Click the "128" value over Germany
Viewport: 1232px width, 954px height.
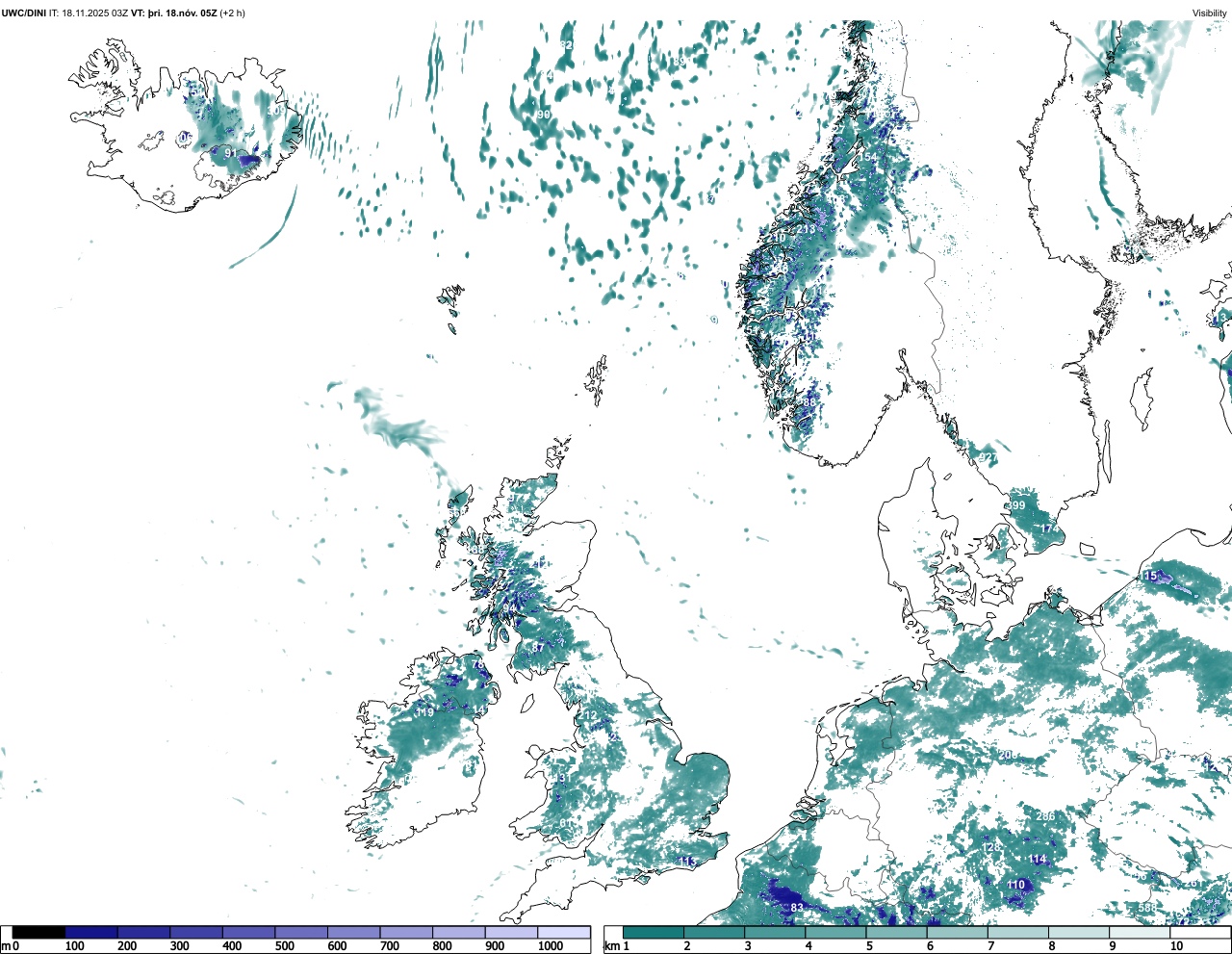coord(991,848)
